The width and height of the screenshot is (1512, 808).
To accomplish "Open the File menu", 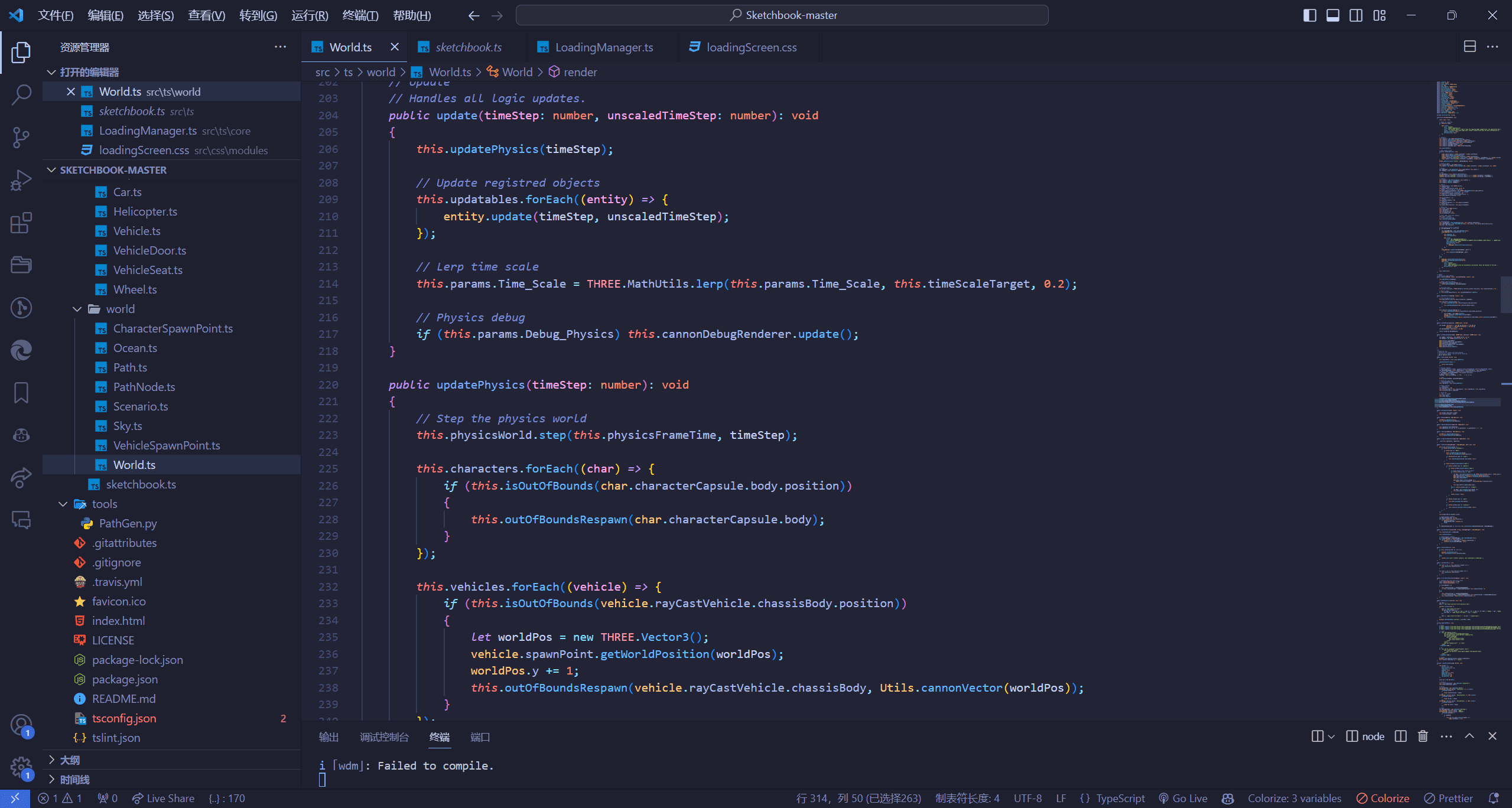I will (56, 15).
